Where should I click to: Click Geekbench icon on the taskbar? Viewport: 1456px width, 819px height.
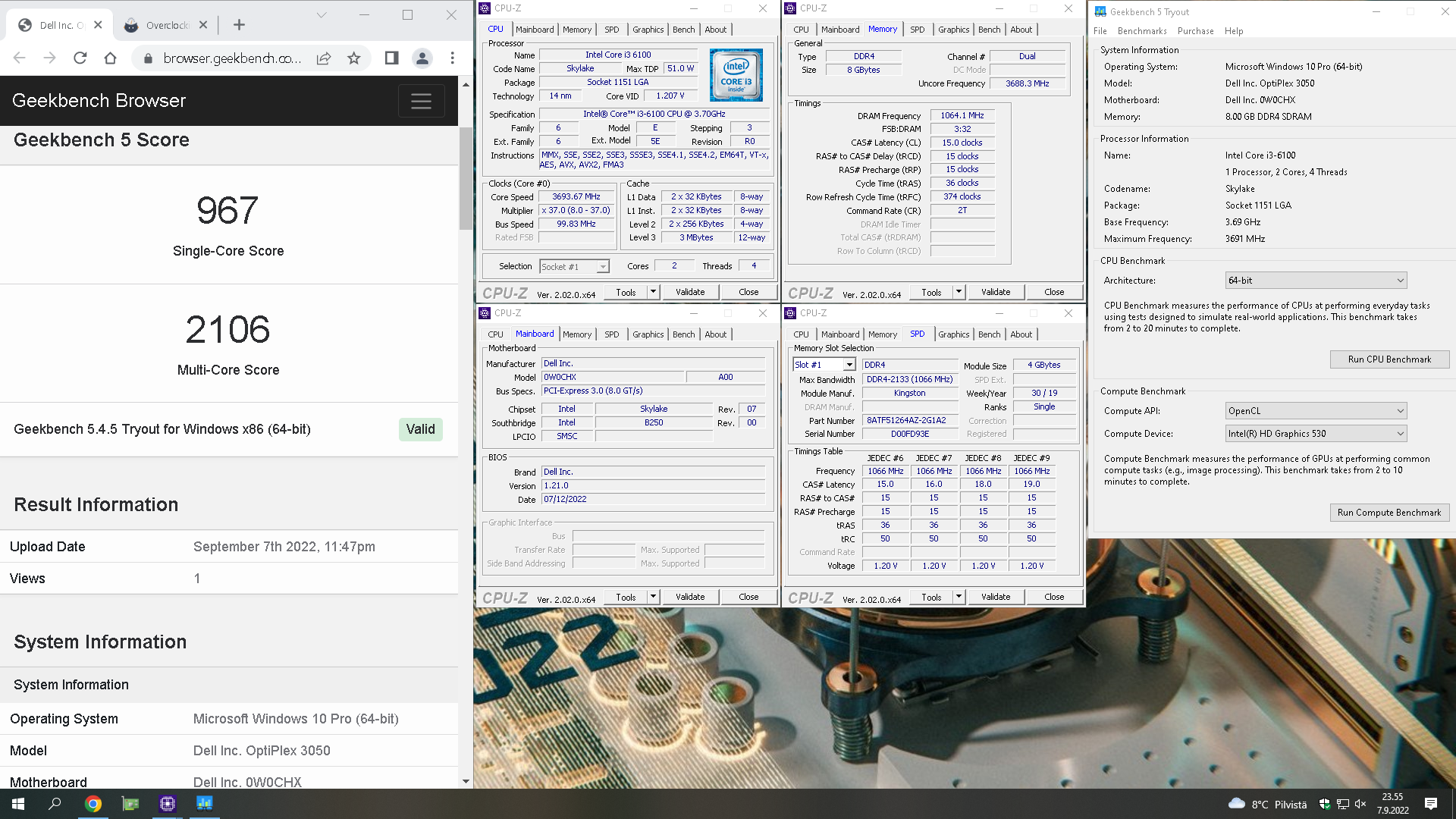click(205, 804)
